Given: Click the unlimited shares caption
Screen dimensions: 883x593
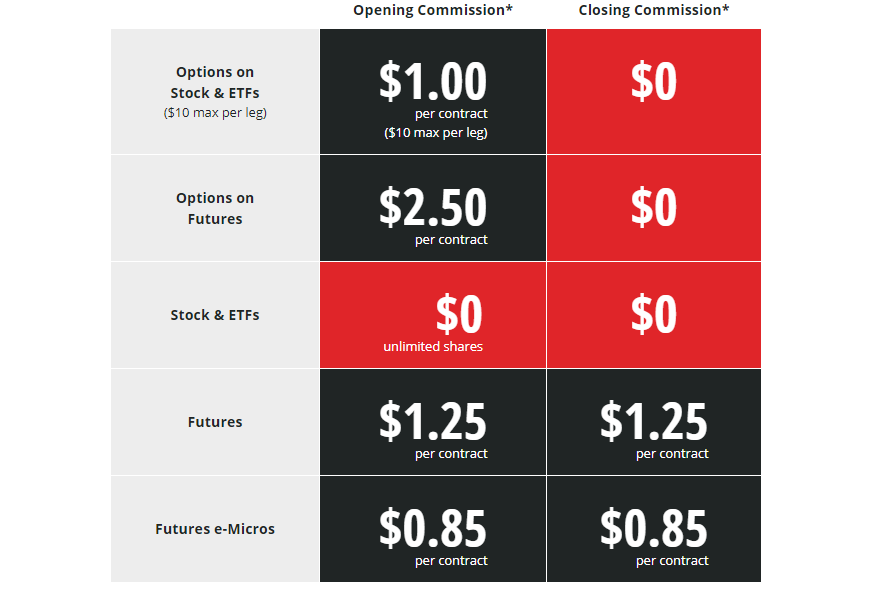Looking at the screenshot, I should [x=432, y=346].
